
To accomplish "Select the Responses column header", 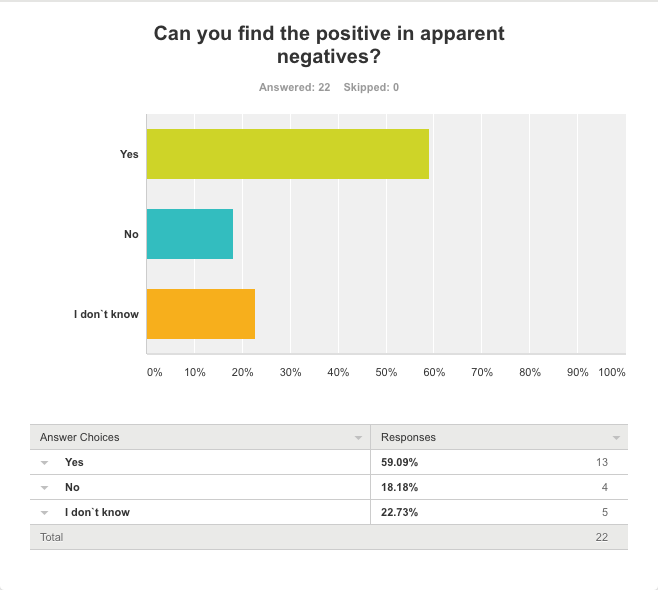I will point(408,437).
